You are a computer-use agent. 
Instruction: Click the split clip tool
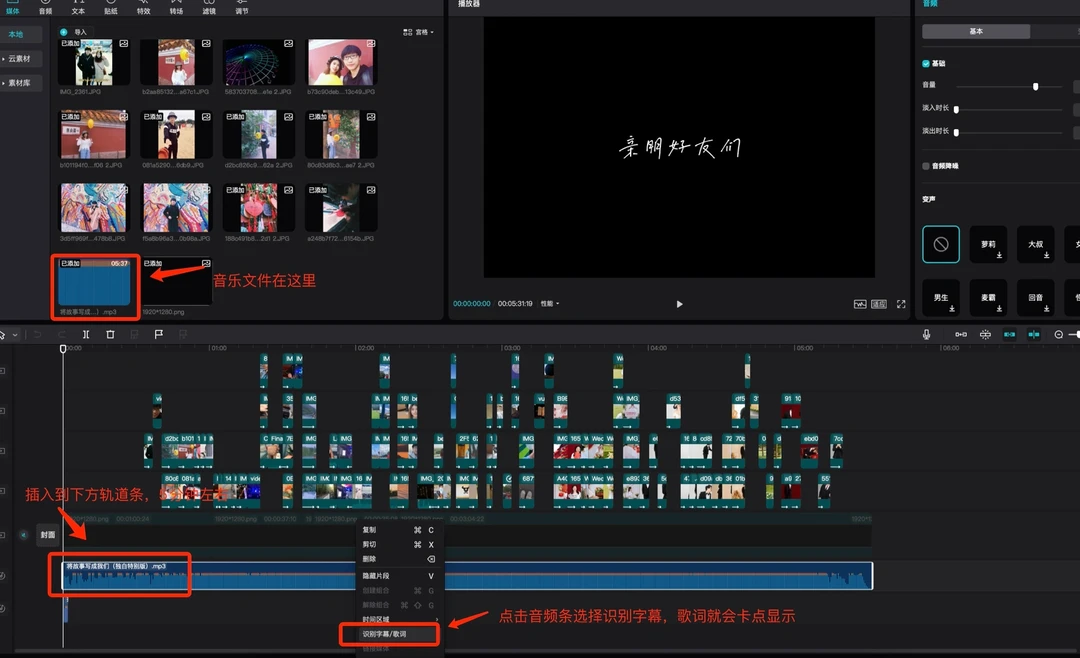86,334
